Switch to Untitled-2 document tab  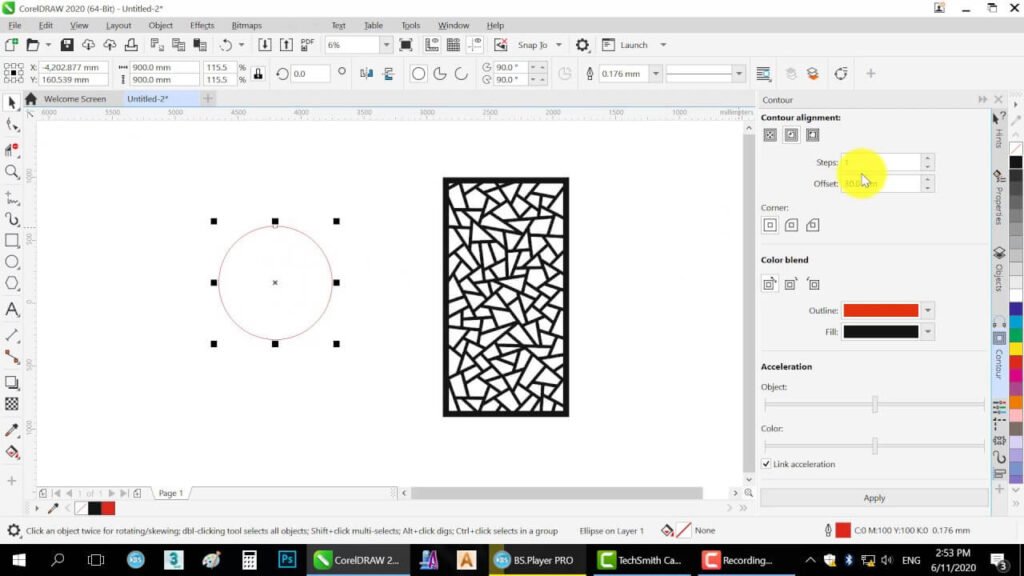pyautogui.click(x=148, y=99)
